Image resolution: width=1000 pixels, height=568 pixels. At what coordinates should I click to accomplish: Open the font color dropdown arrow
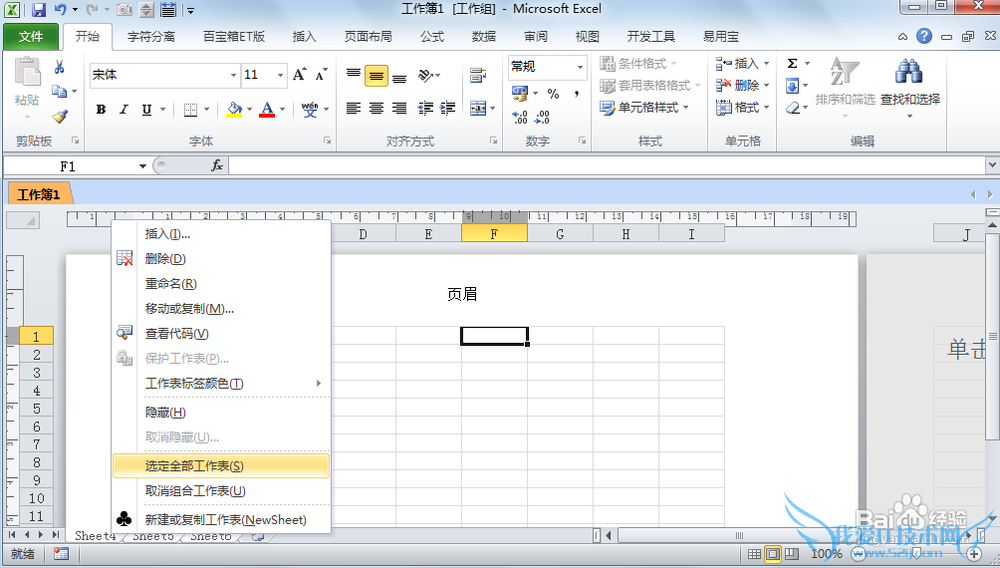pos(283,110)
